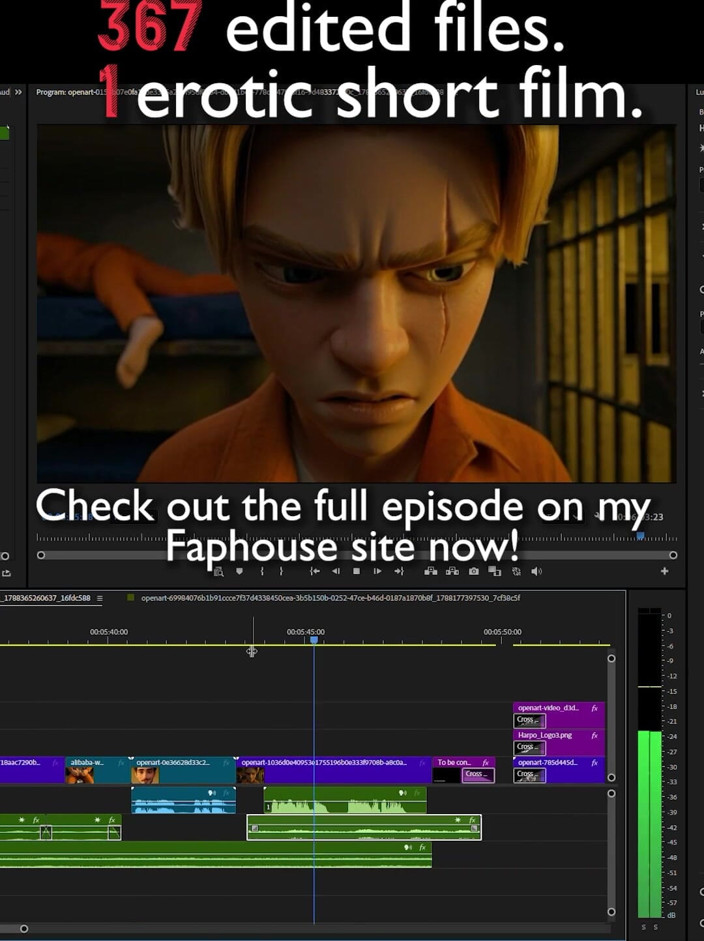Image resolution: width=704 pixels, height=941 pixels.
Task: Select the outlined green audio clip
Action: coord(364,827)
